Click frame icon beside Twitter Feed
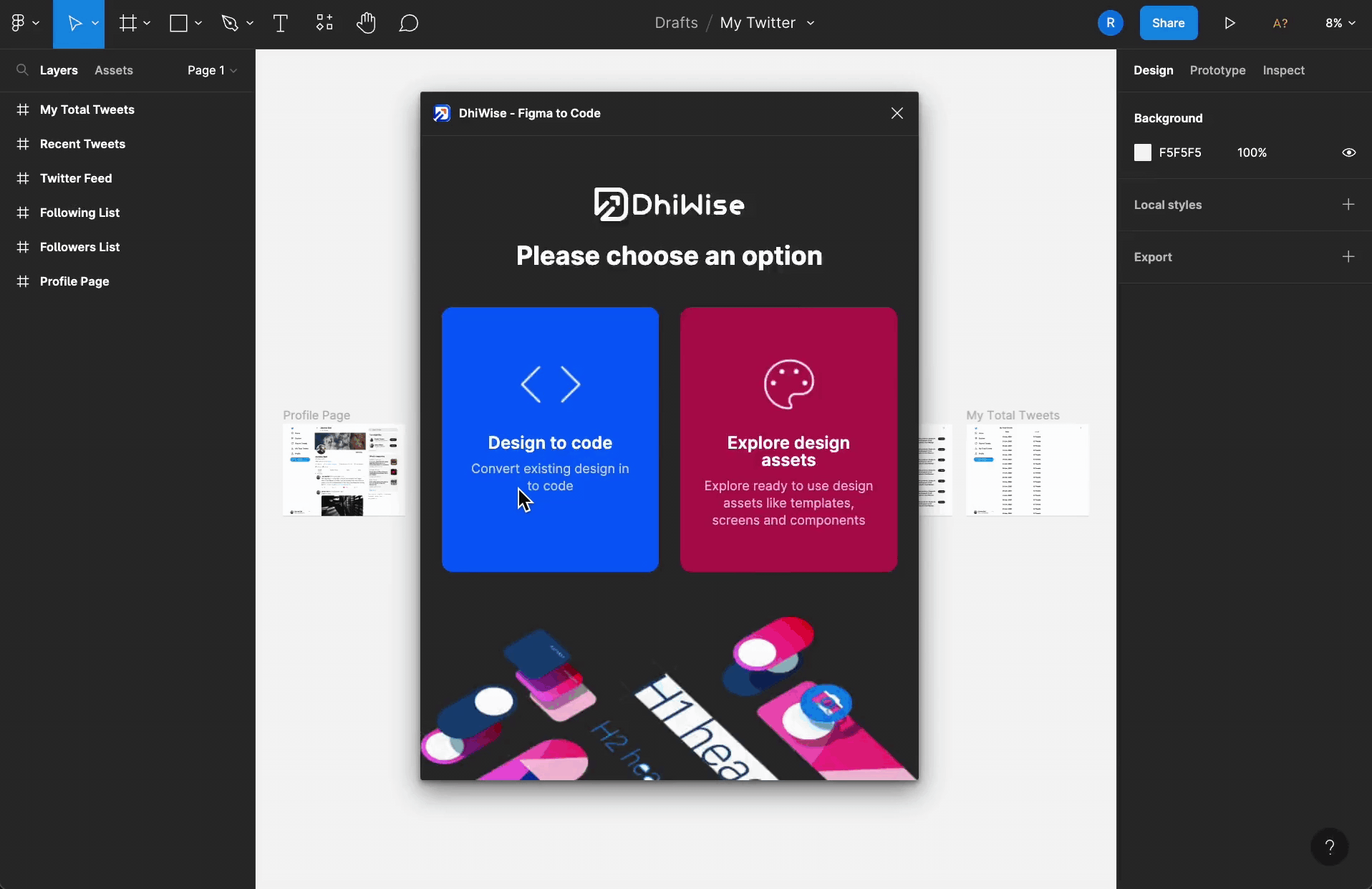Viewport: 1372px width, 889px height. pos(23,178)
